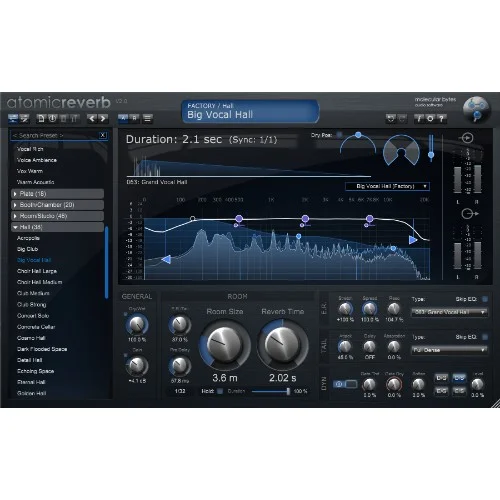Open the Tail Type Dense dropdown
The height and width of the screenshot is (500, 500).
449,350
